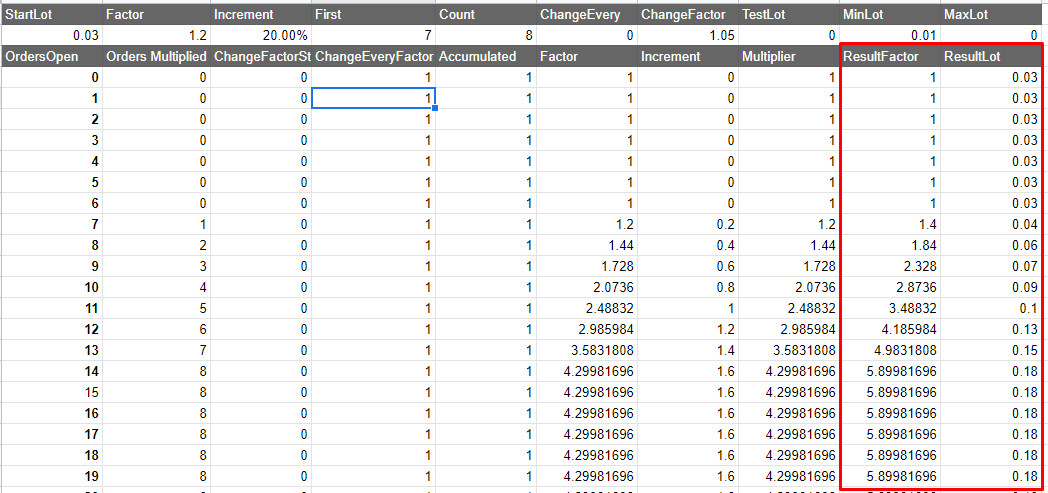Click the Orders Multiplied header cell

(157, 57)
